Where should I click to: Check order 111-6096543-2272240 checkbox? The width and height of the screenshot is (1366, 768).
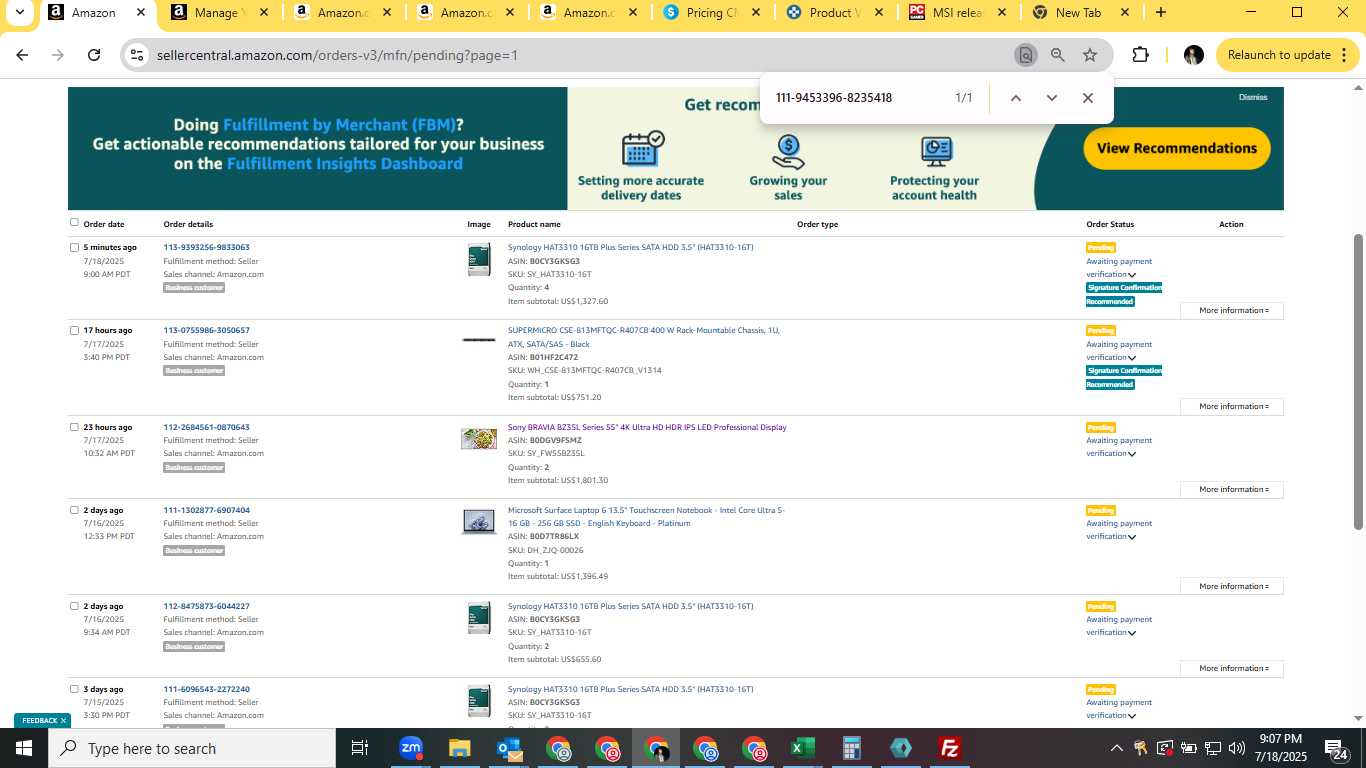[x=74, y=689]
